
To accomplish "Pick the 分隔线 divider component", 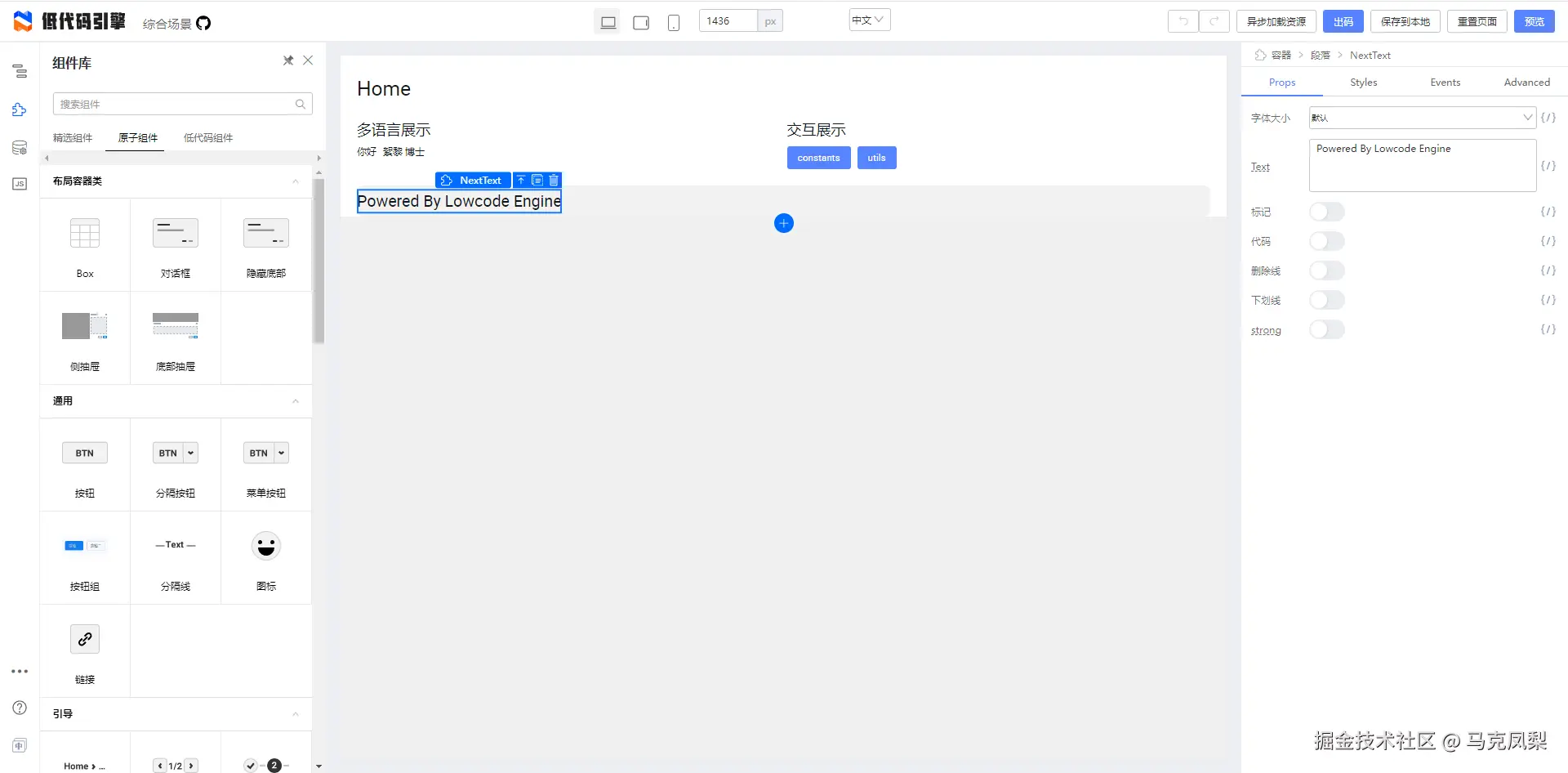I will point(176,557).
